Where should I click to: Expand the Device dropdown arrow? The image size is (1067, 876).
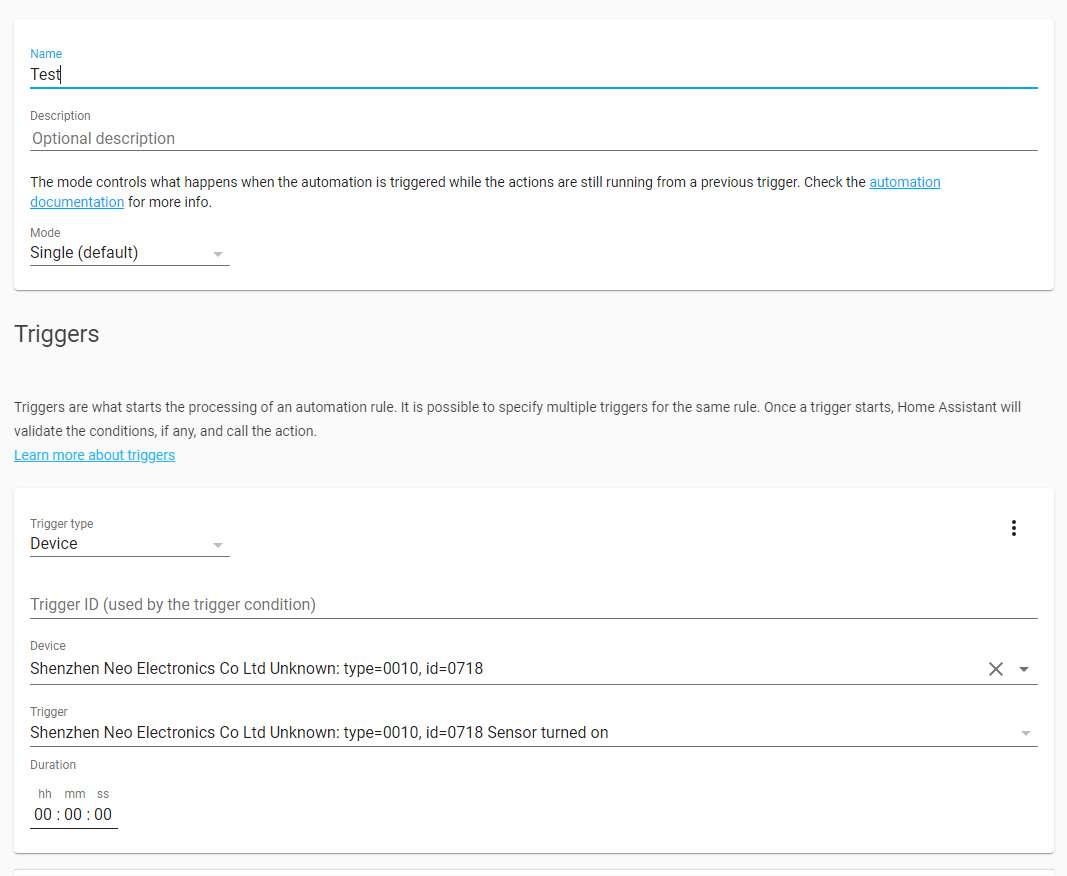click(1024, 669)
